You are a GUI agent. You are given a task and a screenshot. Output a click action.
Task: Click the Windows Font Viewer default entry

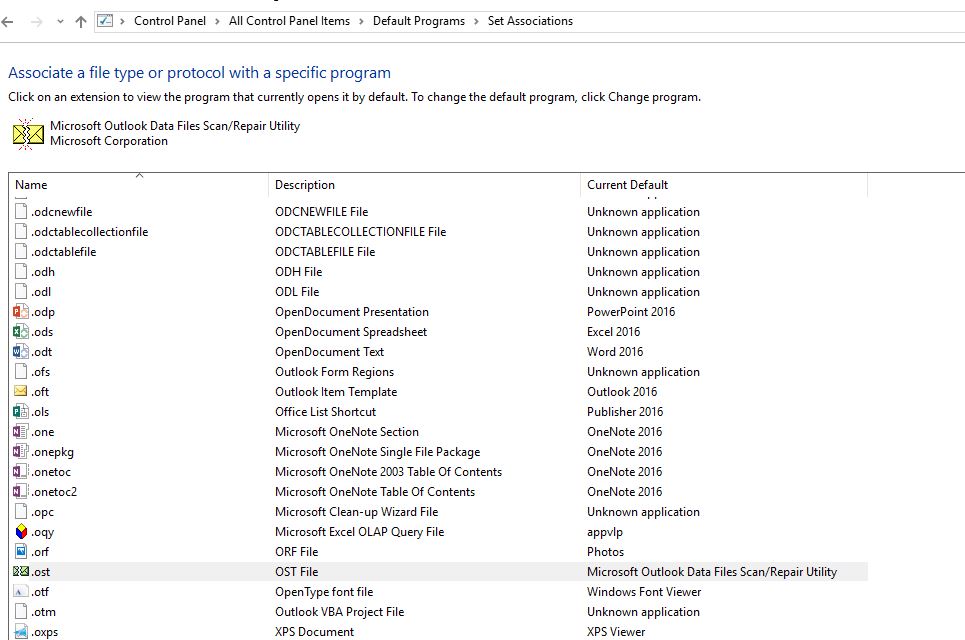[644, 591]
